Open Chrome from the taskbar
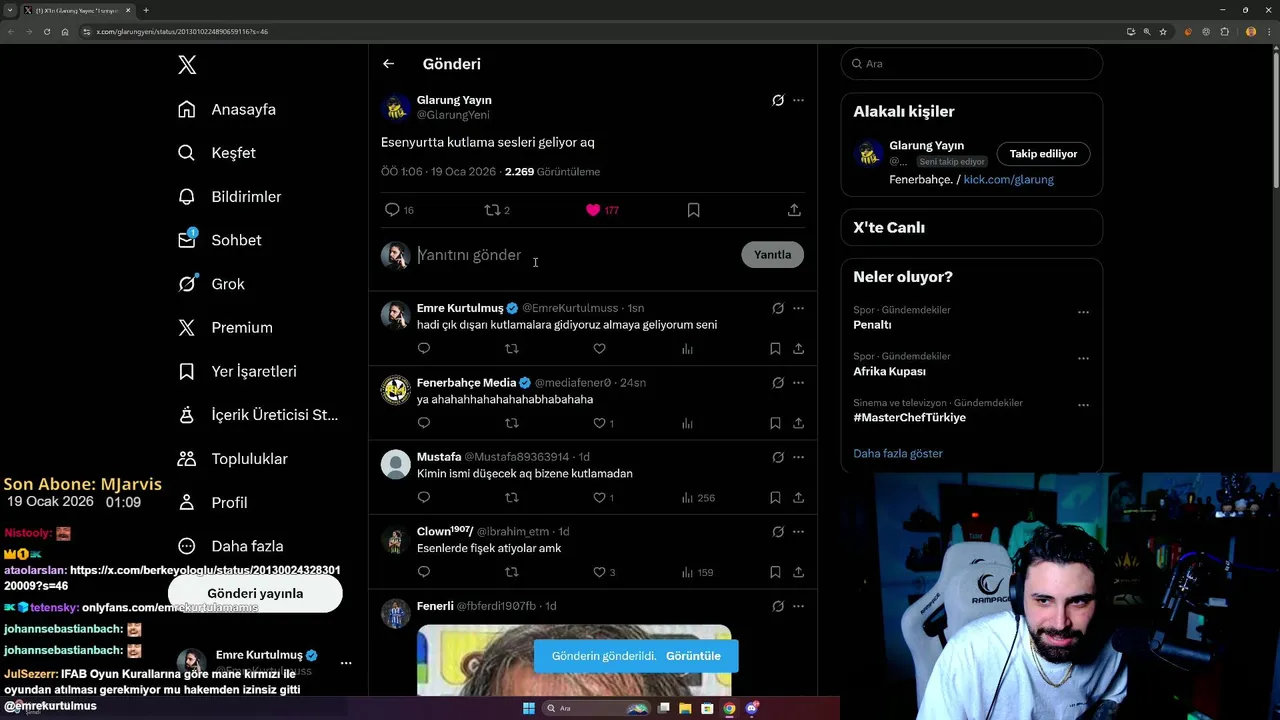This screenshot has width=1280, height=720. point(729,708)
